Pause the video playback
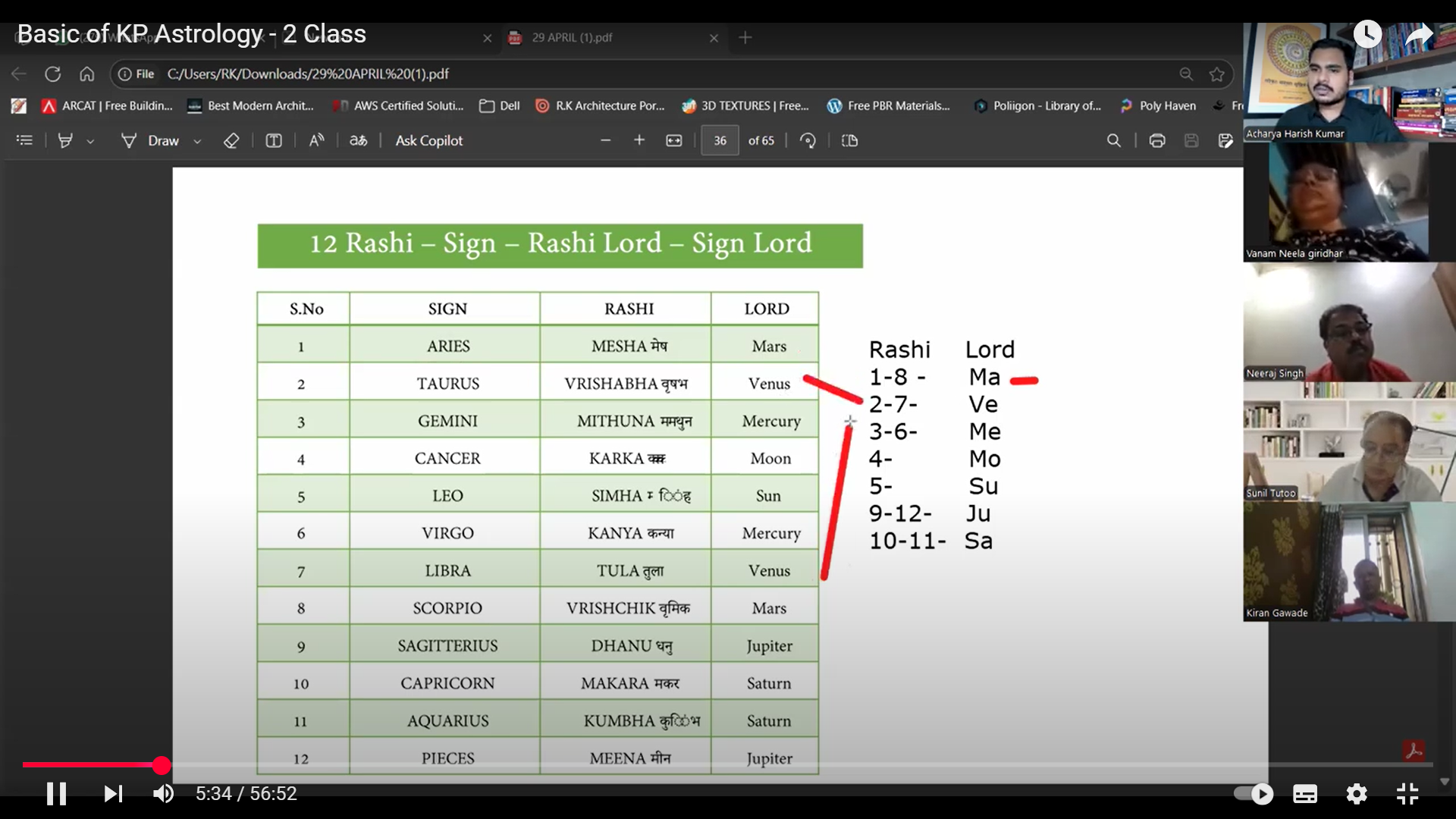Screen dimensions: 1456x819 (56, 794)
